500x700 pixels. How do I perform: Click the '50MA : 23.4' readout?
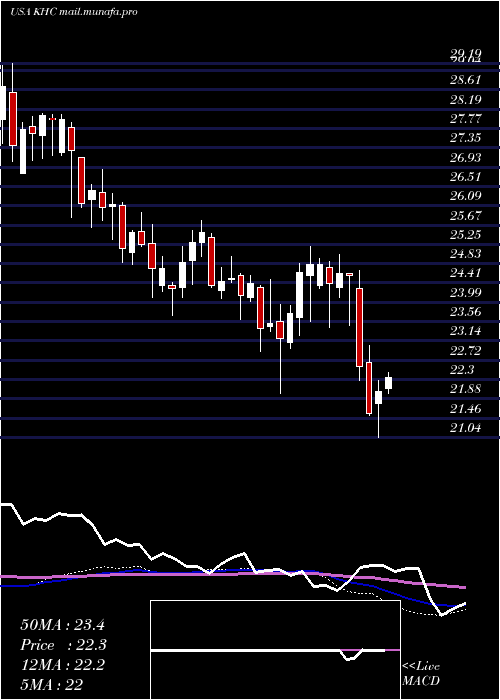pyautogui.click(x=62, y=625)
